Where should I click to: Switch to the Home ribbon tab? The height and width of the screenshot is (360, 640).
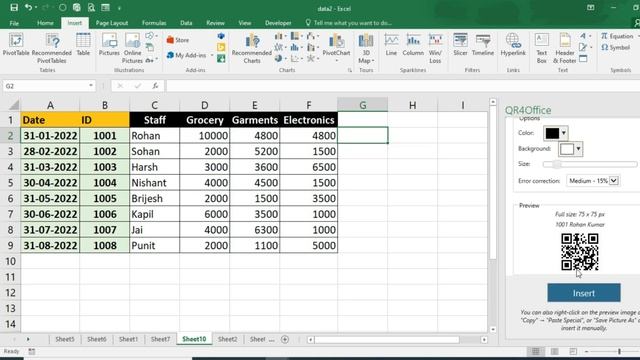pos(45,23)
